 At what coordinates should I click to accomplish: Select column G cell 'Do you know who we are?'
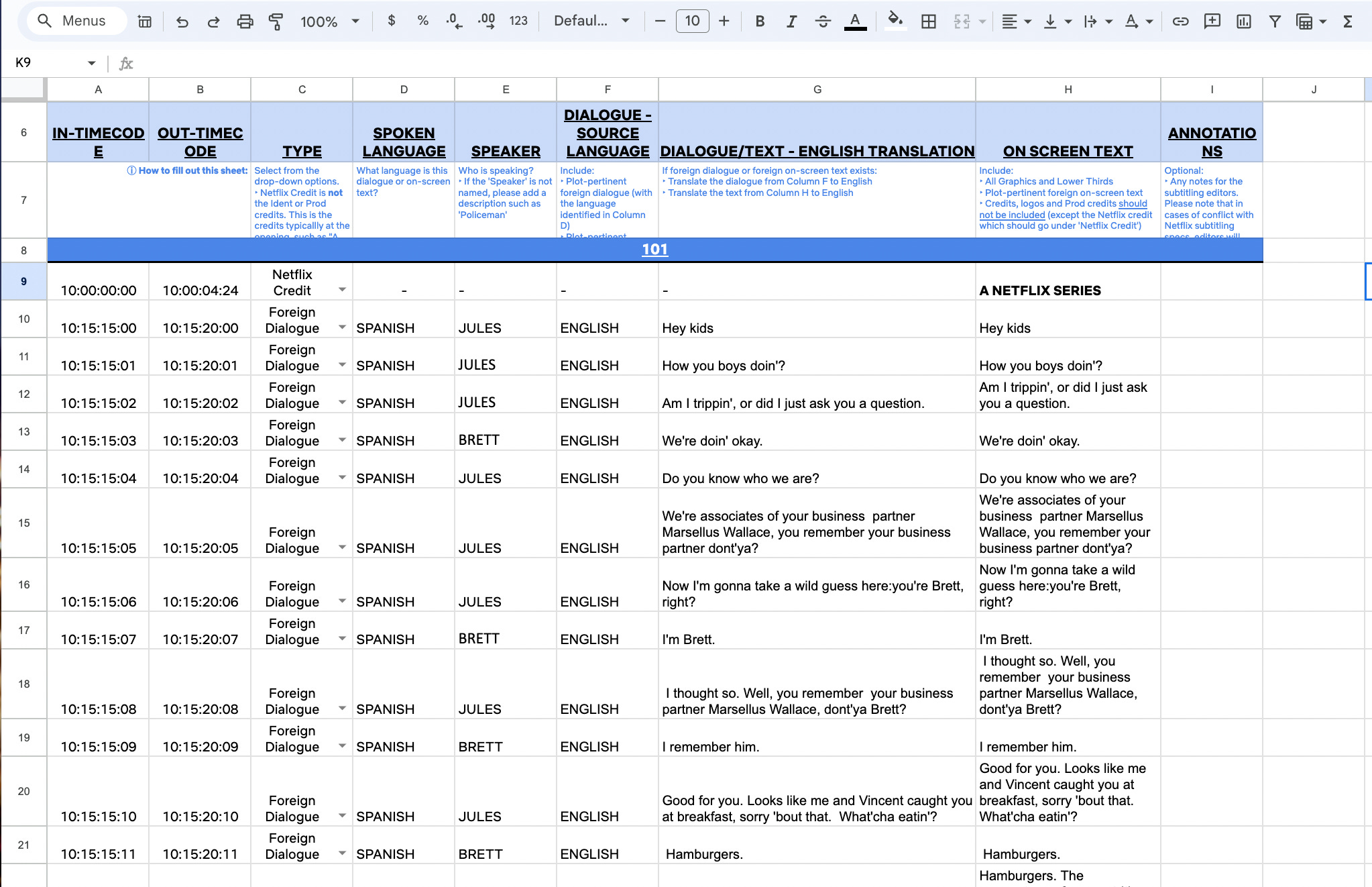click(x=817, y=469)
